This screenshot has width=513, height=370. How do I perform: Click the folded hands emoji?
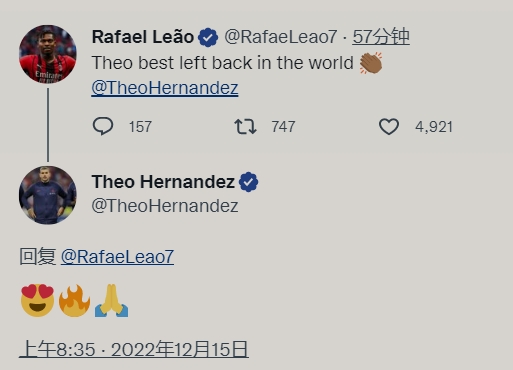112,300
